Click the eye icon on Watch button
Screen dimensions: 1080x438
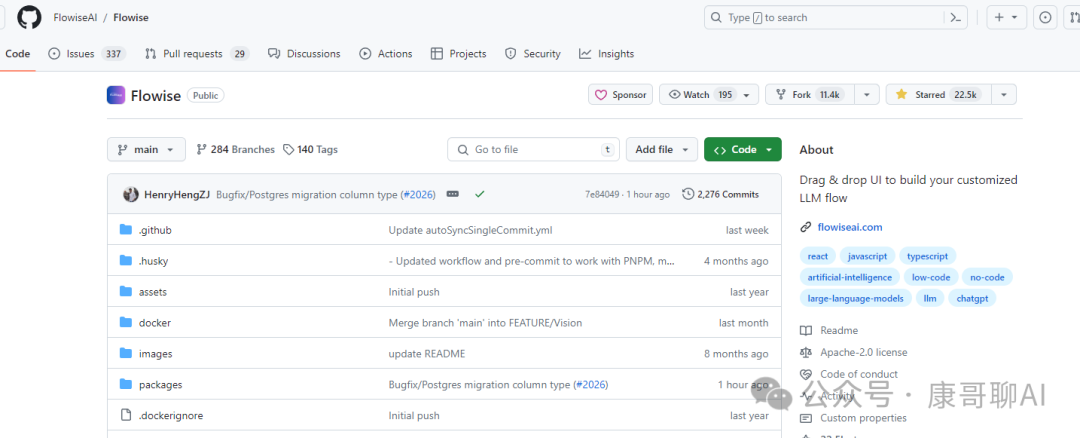[674, 95]
